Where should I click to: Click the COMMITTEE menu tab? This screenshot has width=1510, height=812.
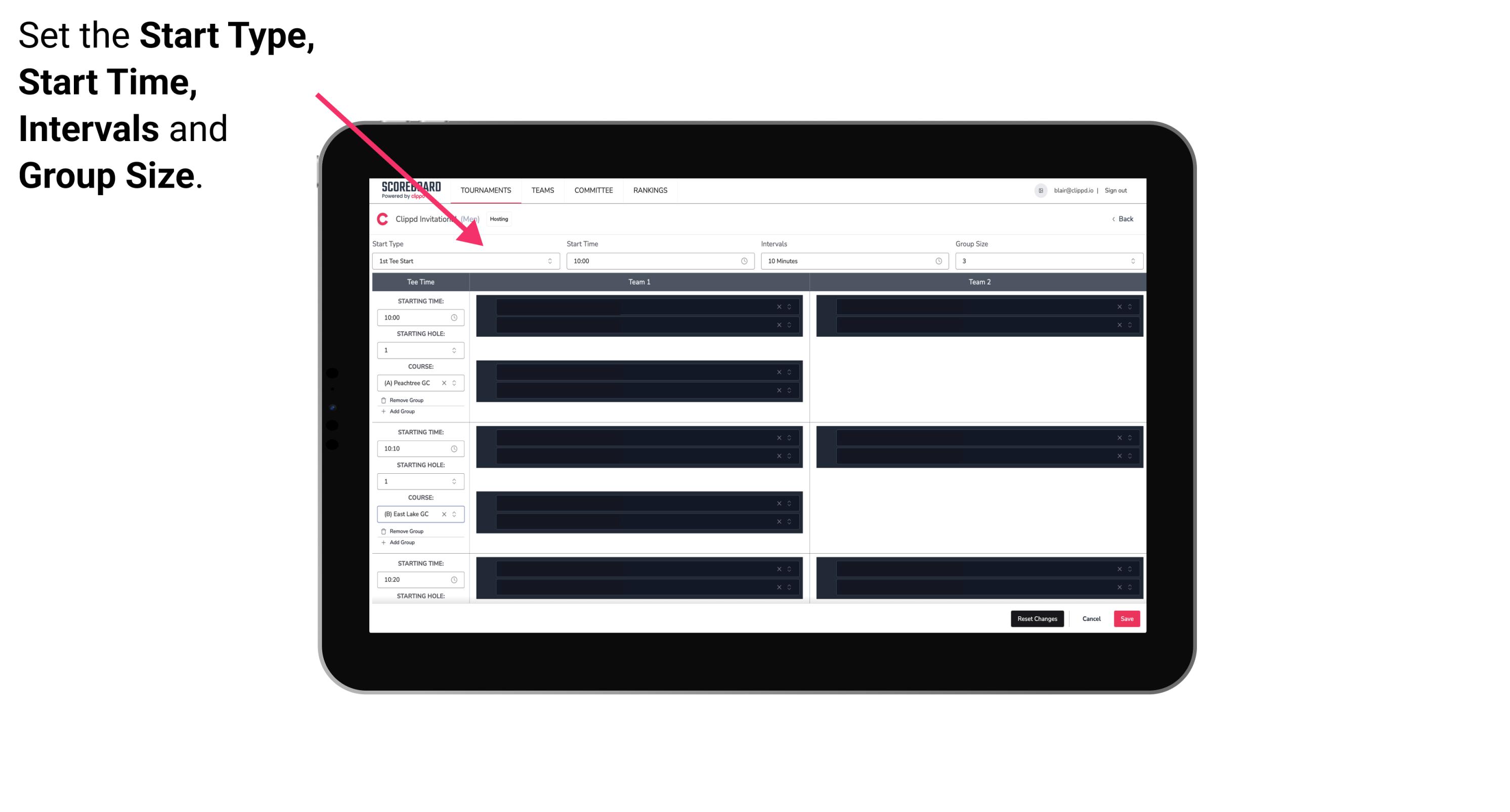point(594,190)
